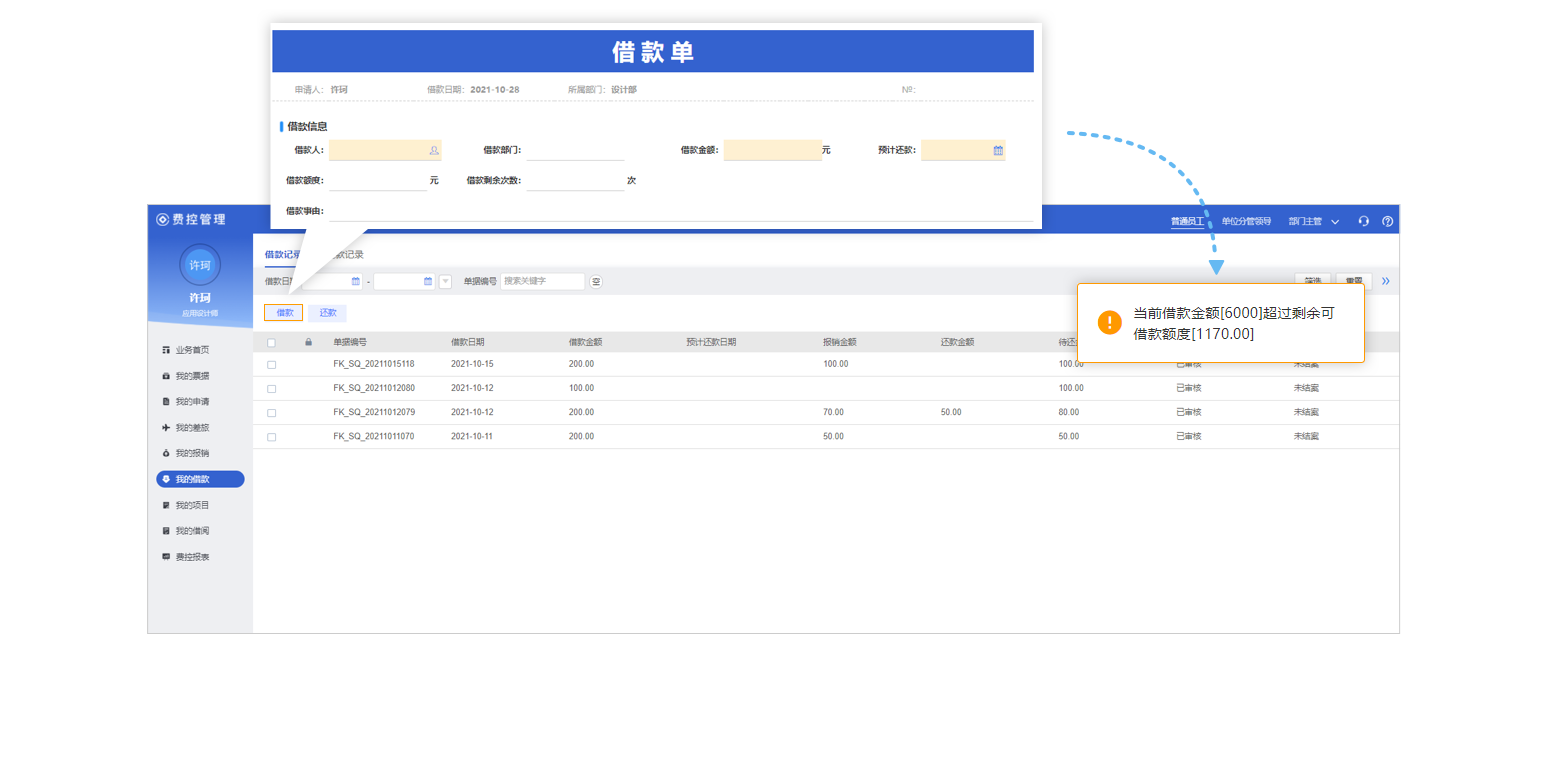Image resolution: width=1550 pixels, height=773 pixels.
Task: Toggle the select-all checkbox in table header
Action: click(271, 342)
